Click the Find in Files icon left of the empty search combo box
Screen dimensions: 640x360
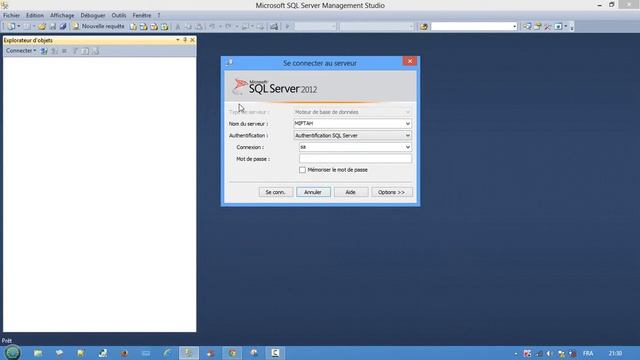pyautogui.click(x=424, y=27)
